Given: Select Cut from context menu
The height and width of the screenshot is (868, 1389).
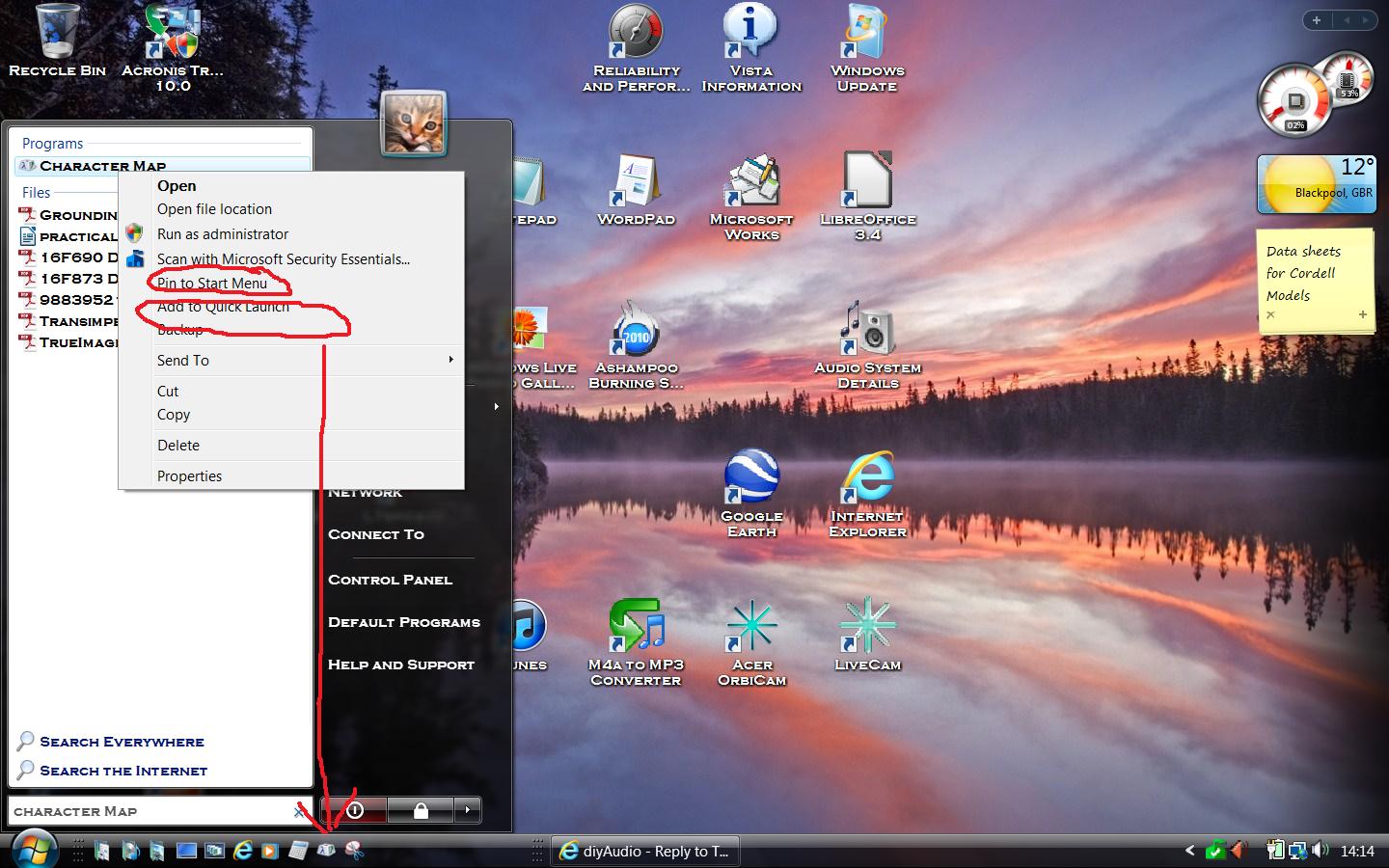Looking at the screenshot, I should [168, 391].
